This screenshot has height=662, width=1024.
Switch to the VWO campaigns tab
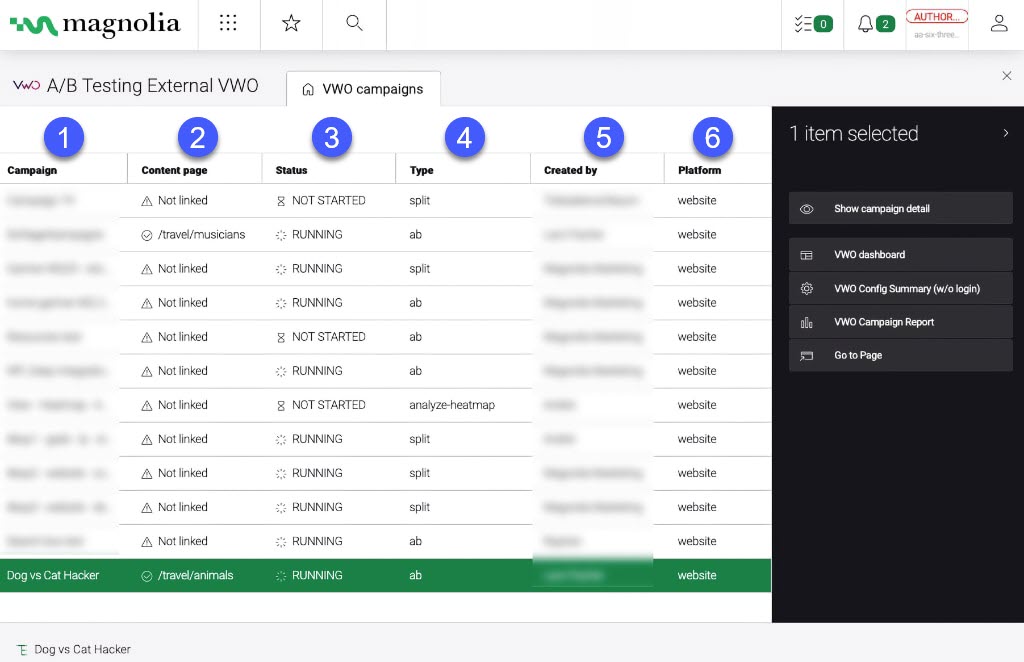coord(363,89)
